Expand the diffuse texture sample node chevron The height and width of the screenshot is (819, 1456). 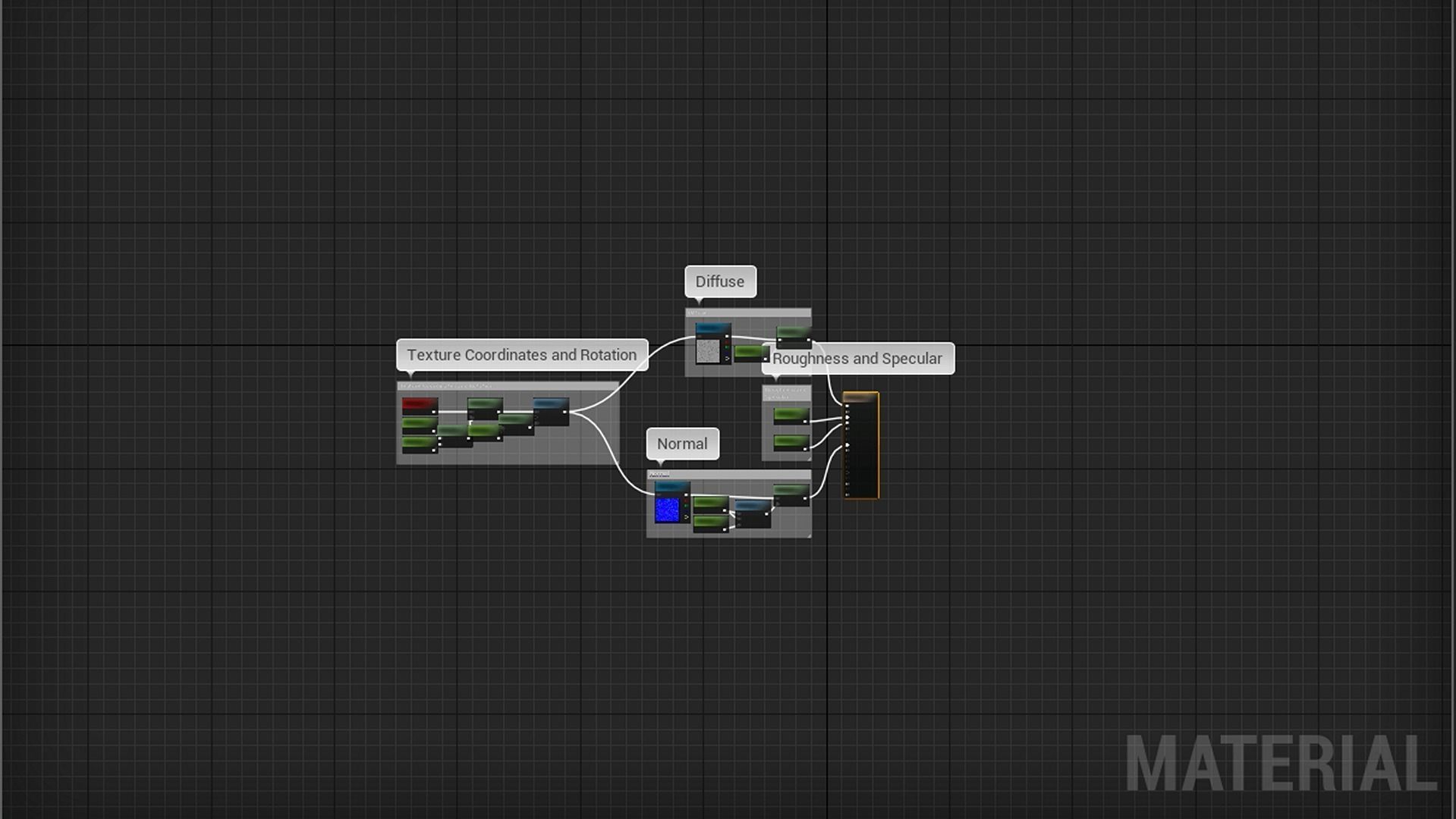click(727, 358)
